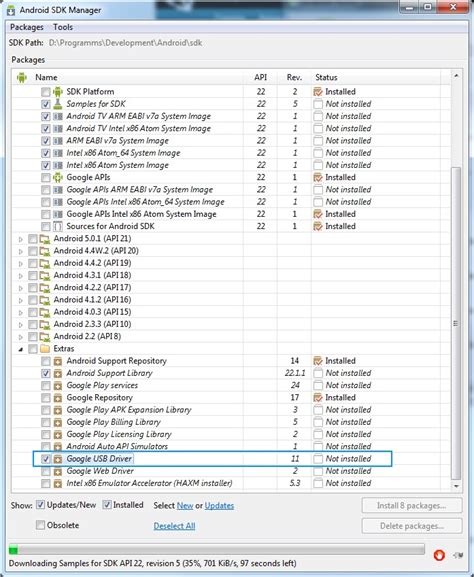Click the Sources for Android SDK icon
This screenshot has height=577, width=474.
58,226
